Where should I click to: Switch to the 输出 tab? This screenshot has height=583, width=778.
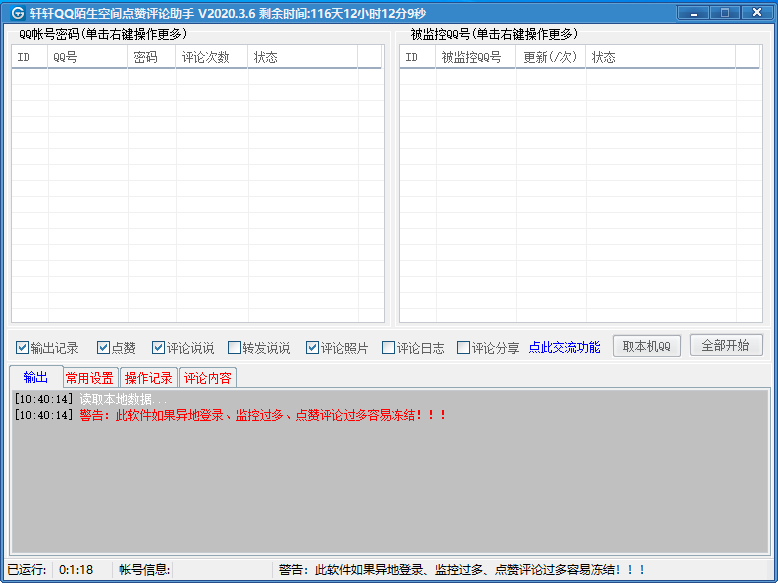35,377
